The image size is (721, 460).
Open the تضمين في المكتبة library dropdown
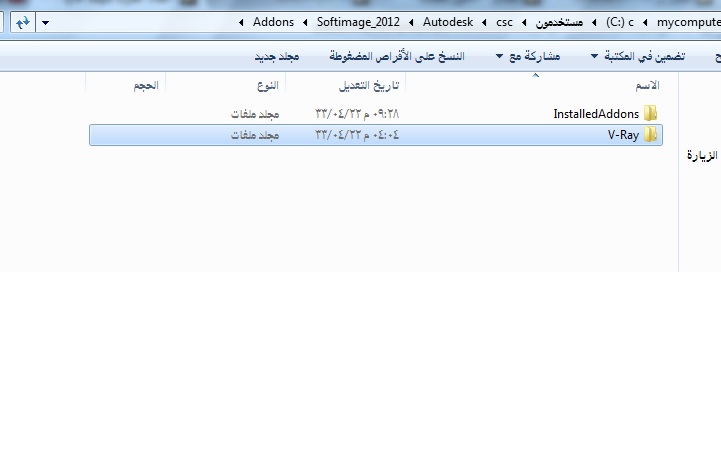(x=638, y=56)
